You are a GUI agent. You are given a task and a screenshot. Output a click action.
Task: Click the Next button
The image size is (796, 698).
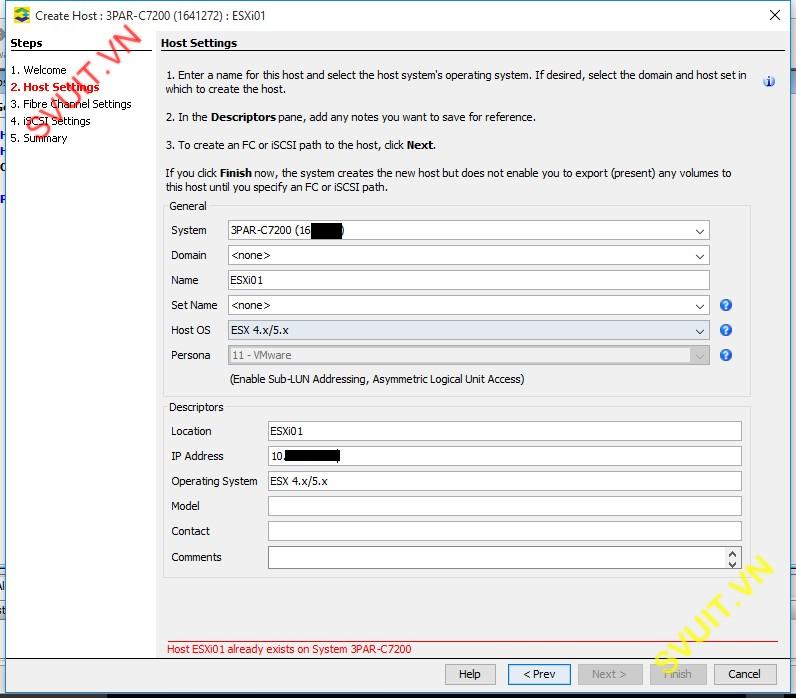pyautogui.click(x=609, y=674)
